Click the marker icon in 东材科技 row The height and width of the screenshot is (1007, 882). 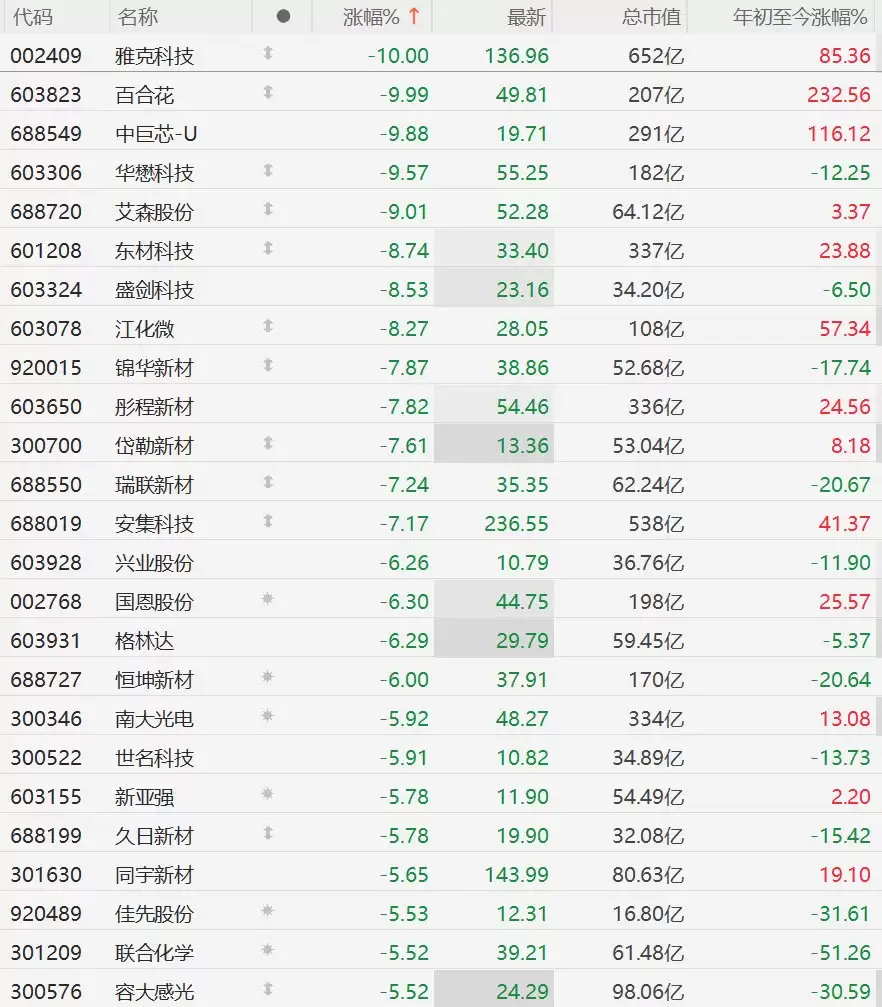coord(268,248)
